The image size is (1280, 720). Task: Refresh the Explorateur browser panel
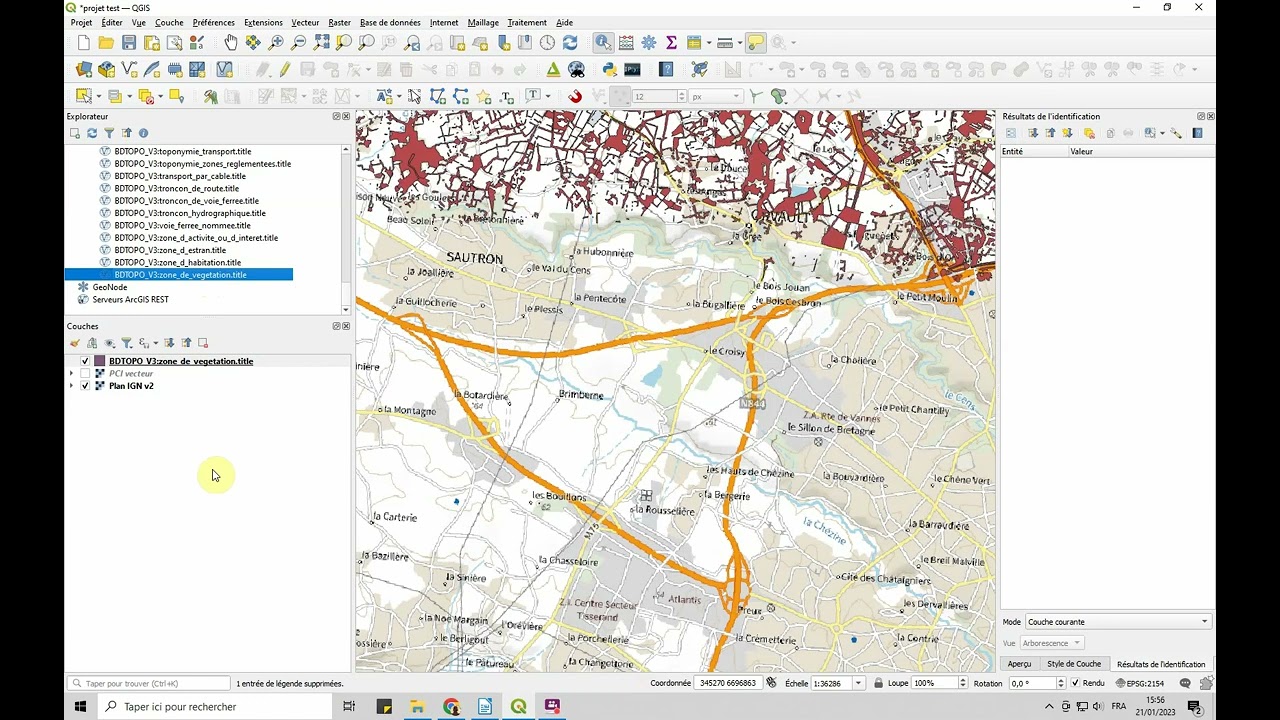point(92,133)
